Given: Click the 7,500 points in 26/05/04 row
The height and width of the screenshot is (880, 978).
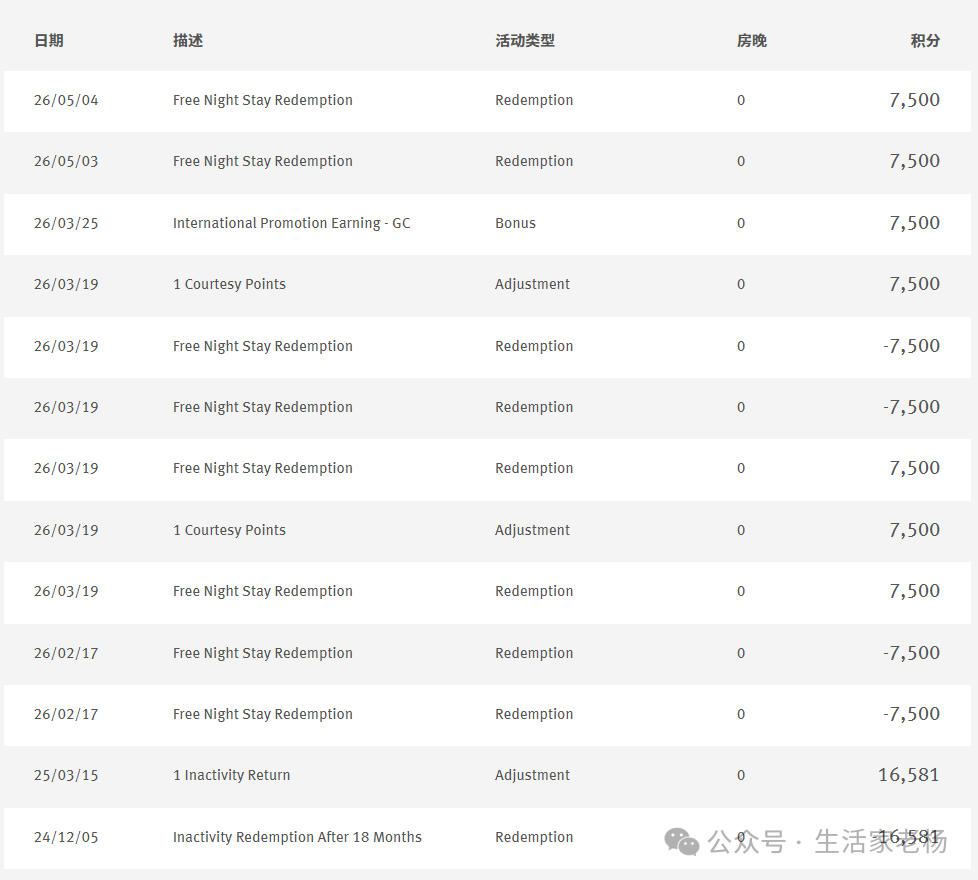Looking at the screenshot, I should (x=914, y=100).
